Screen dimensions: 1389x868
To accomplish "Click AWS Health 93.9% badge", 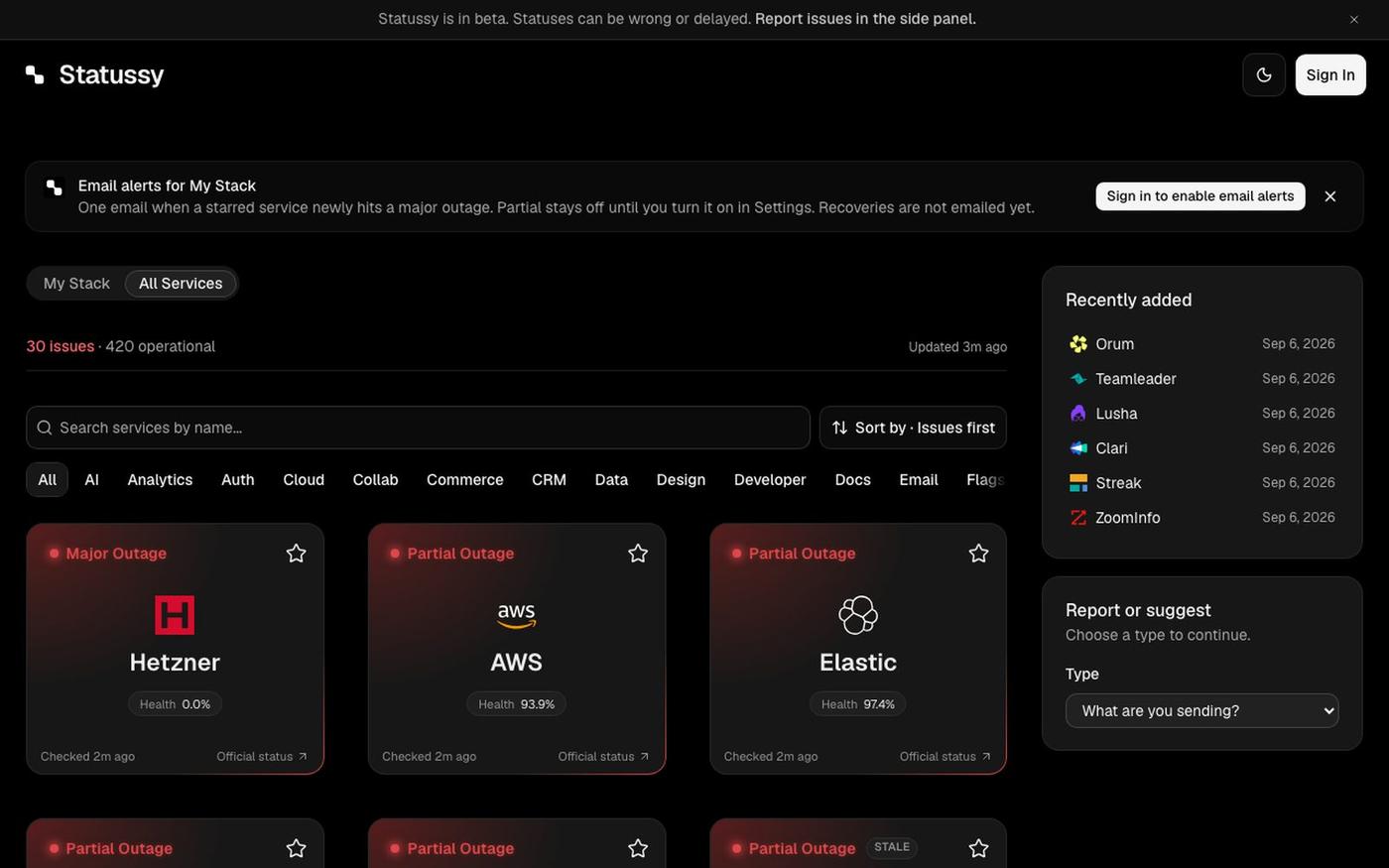I will click(516, 704).
